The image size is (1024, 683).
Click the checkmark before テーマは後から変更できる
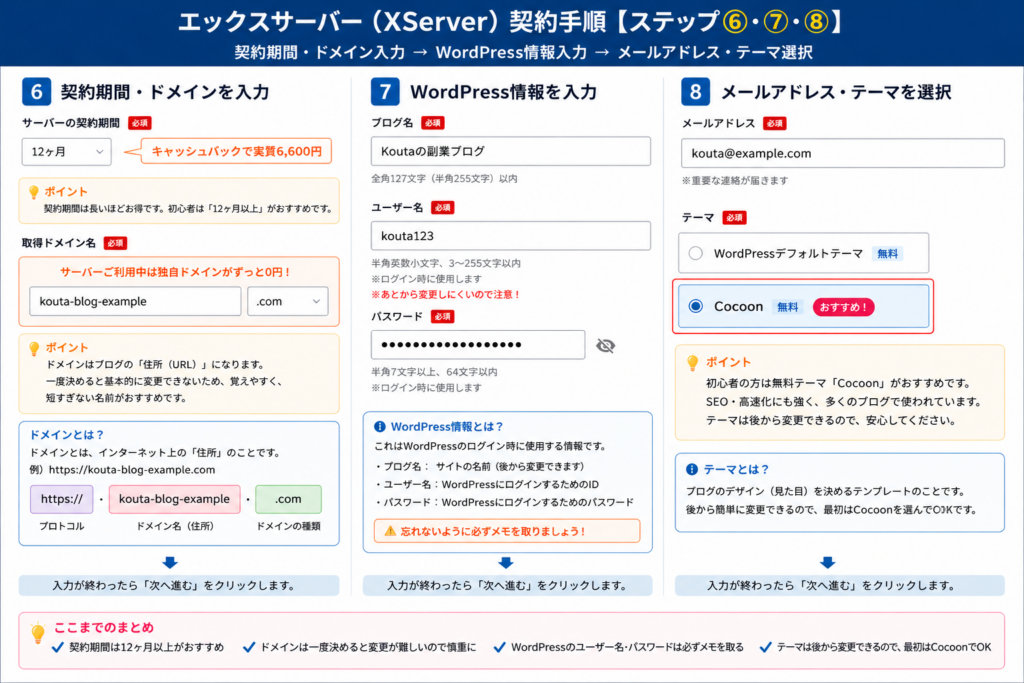coord(765,647)
